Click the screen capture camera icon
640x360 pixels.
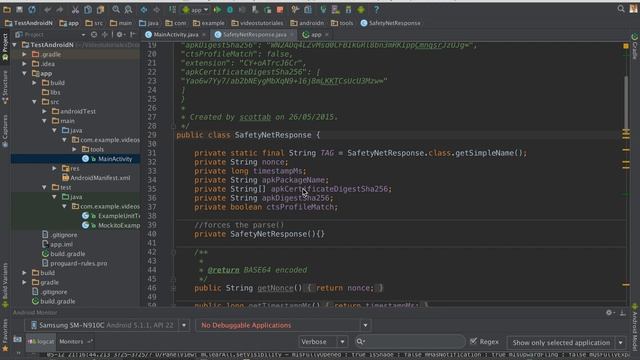[17, 339]
